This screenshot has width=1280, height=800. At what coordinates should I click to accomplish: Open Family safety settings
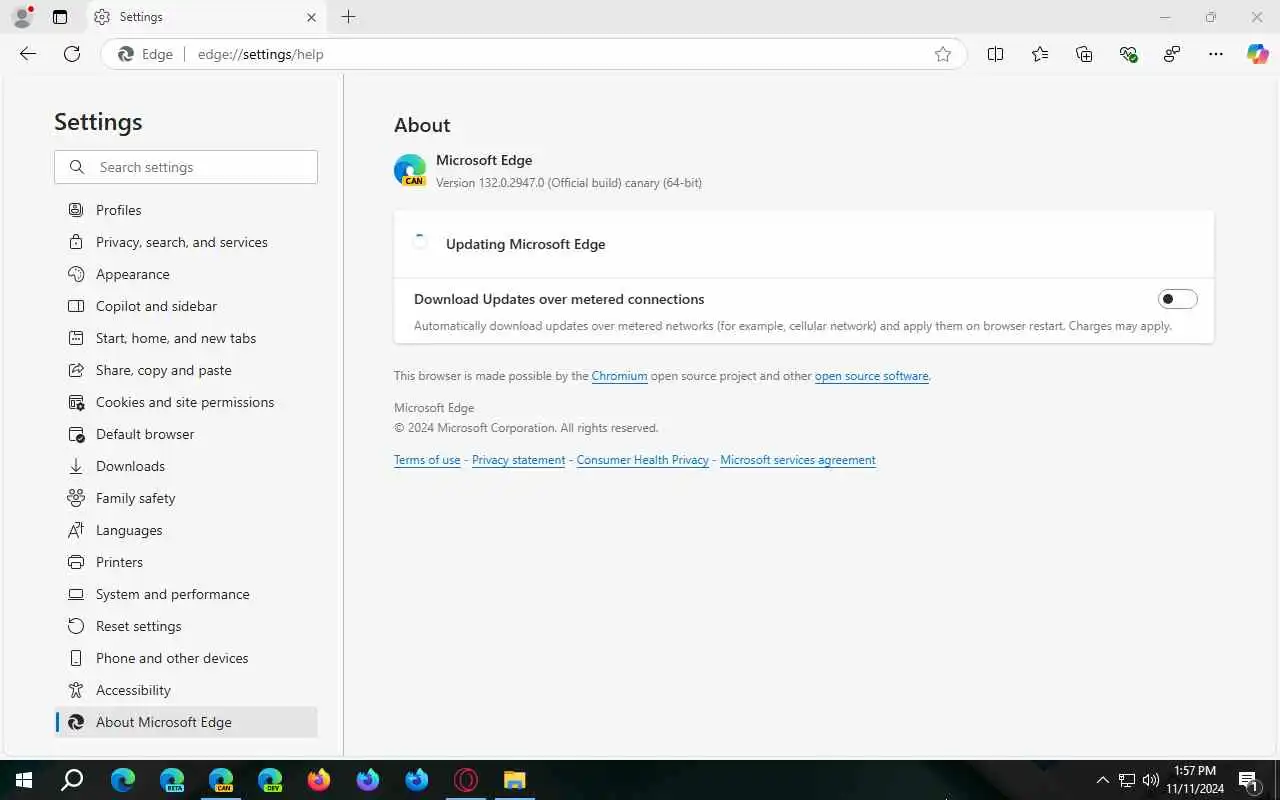[186, 498]
